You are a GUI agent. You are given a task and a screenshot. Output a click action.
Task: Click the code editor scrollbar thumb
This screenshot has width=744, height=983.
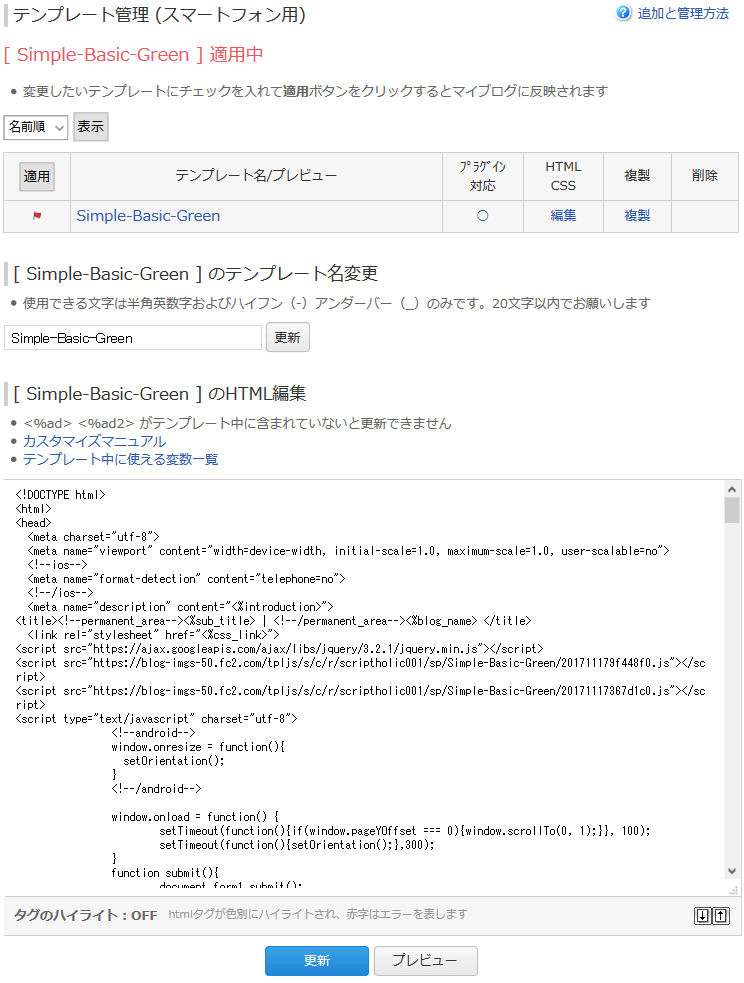[x=731, y=510]
